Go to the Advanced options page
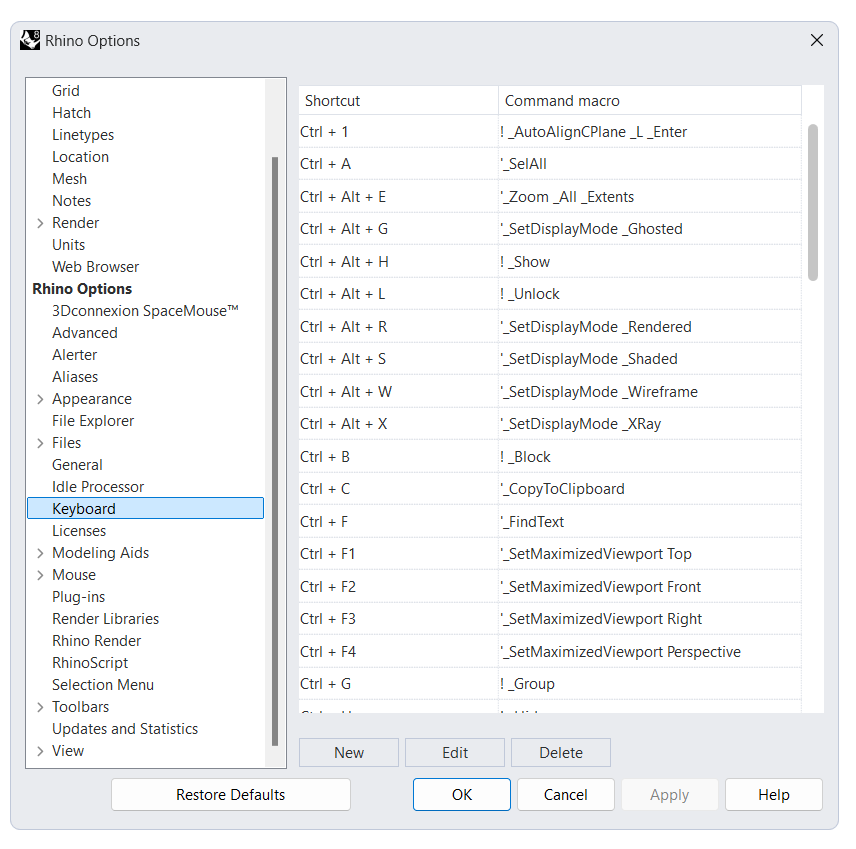The height and width of the screenshot is (849, 856). coord(85,333)
